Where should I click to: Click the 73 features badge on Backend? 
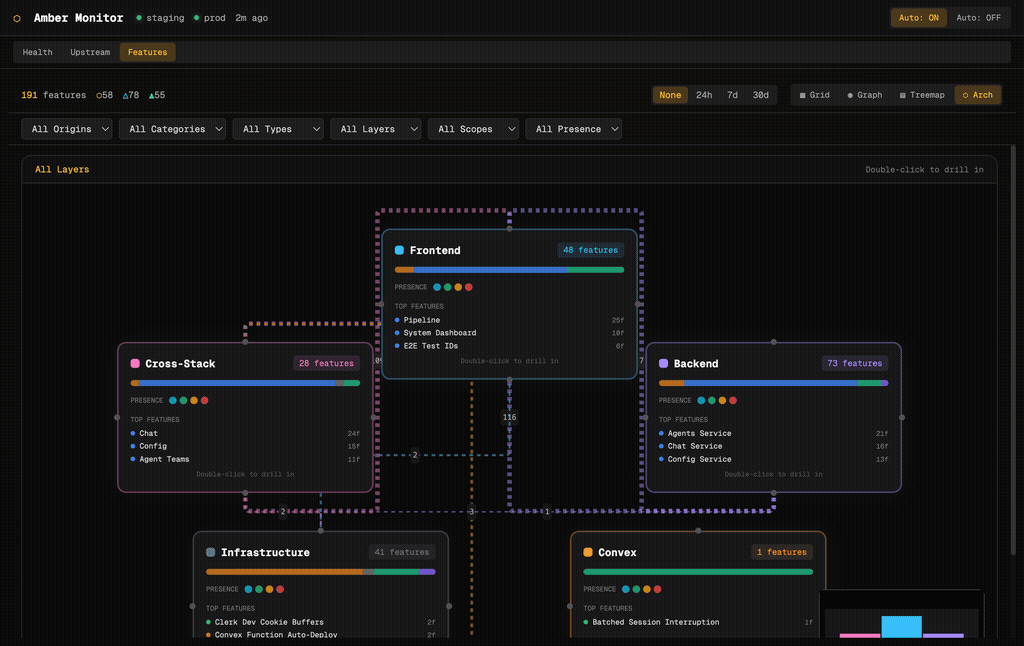tap(854, 363)
